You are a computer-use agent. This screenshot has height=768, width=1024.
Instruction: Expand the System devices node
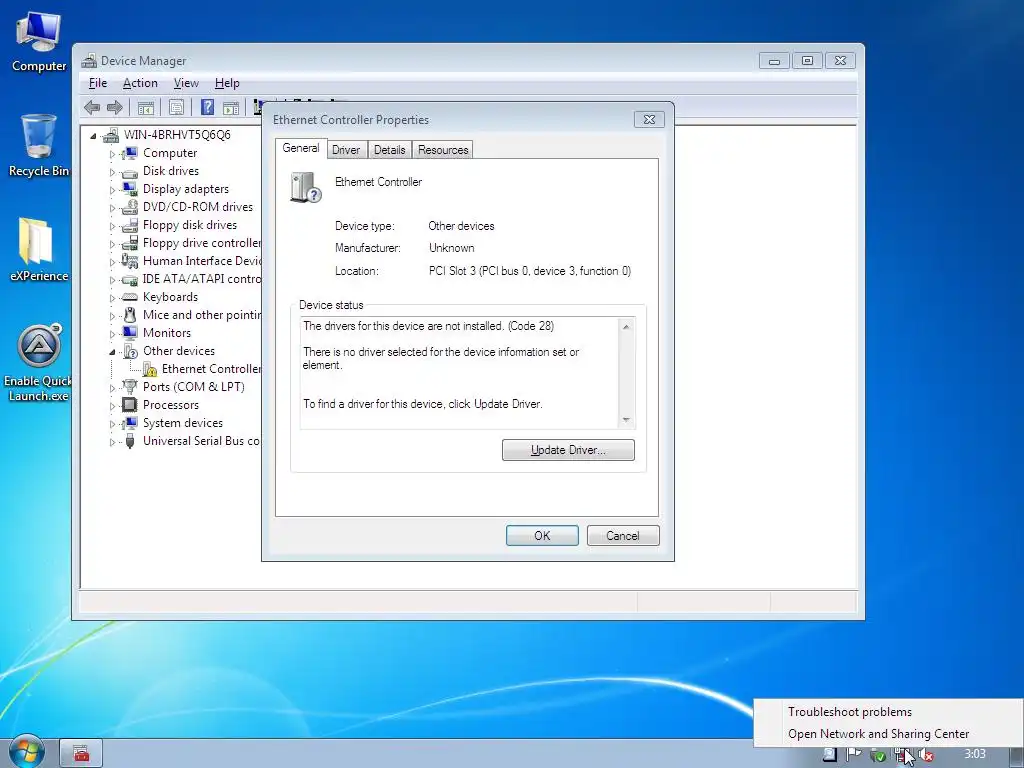(112, 424)
